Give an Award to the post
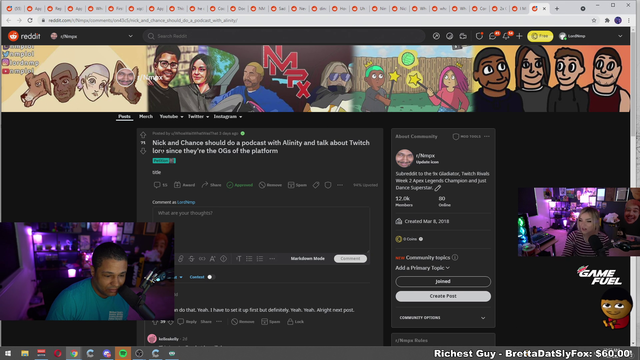640x360 pixels. coord(184,185)
